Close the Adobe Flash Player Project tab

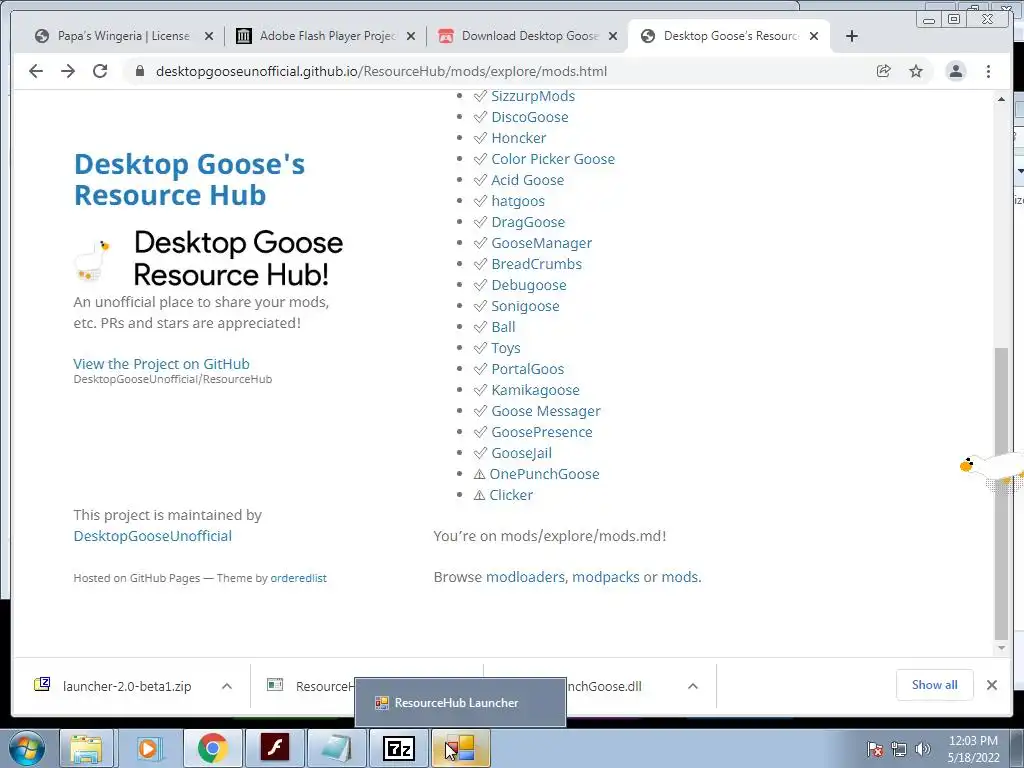411,36
